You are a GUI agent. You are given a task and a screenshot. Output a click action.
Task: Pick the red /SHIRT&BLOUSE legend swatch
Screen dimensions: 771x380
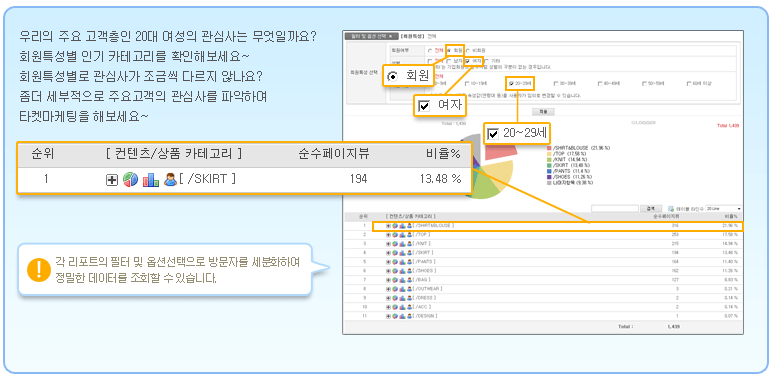pyautogui.click(x=549, y=148)
